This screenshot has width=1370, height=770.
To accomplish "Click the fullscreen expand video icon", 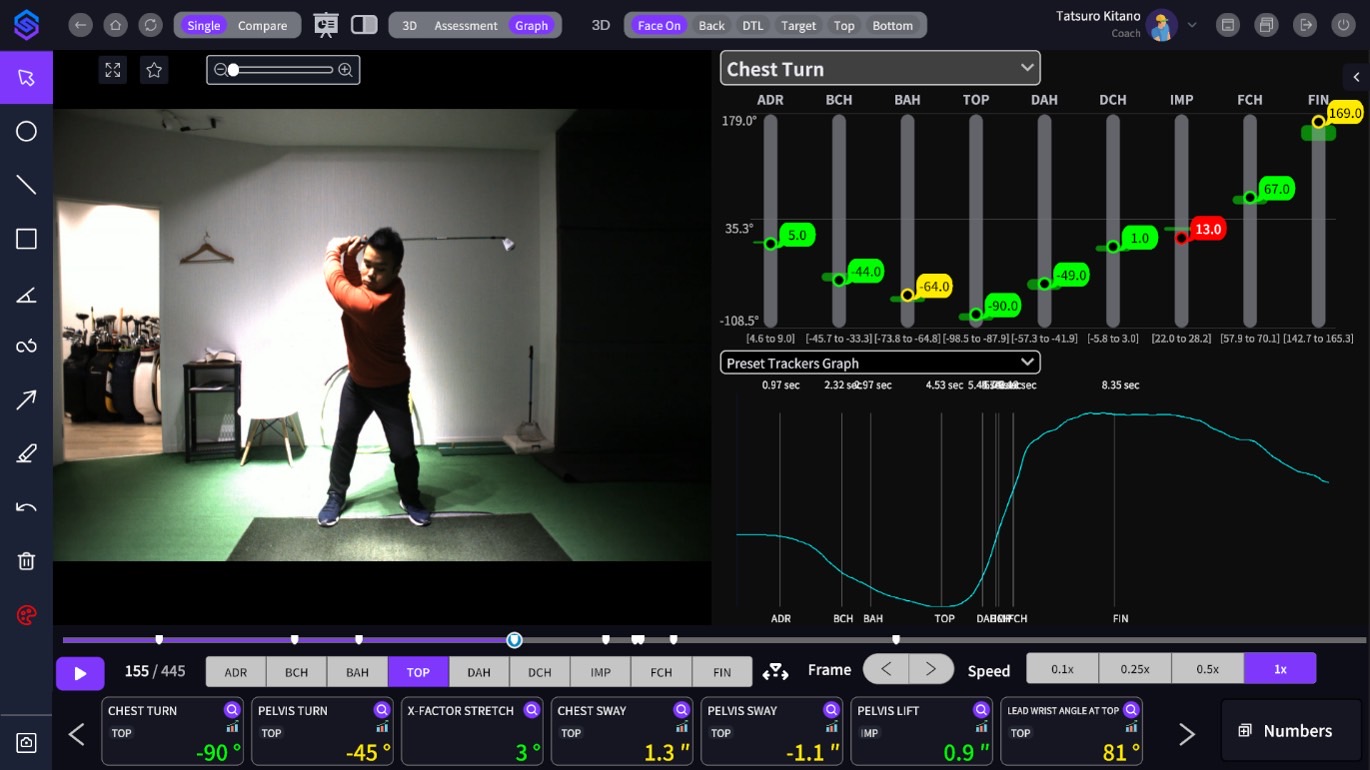I will pos(113,70).
